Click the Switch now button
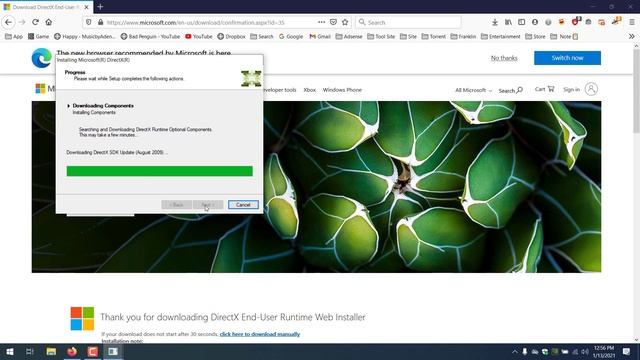Viewport: 640px width, 360px height. [567, 58]
